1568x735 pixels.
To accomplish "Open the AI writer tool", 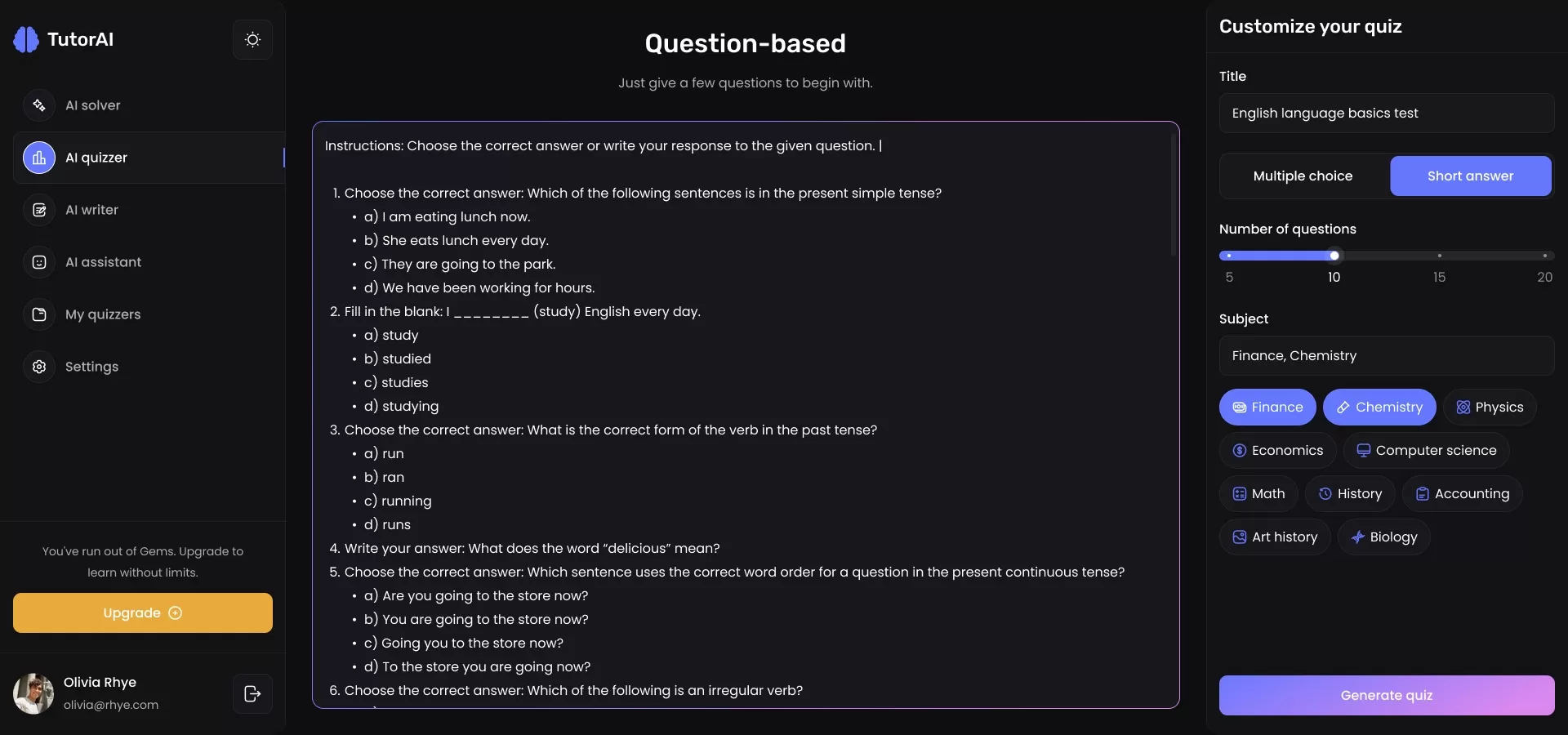I will click(x=91, y=210).
